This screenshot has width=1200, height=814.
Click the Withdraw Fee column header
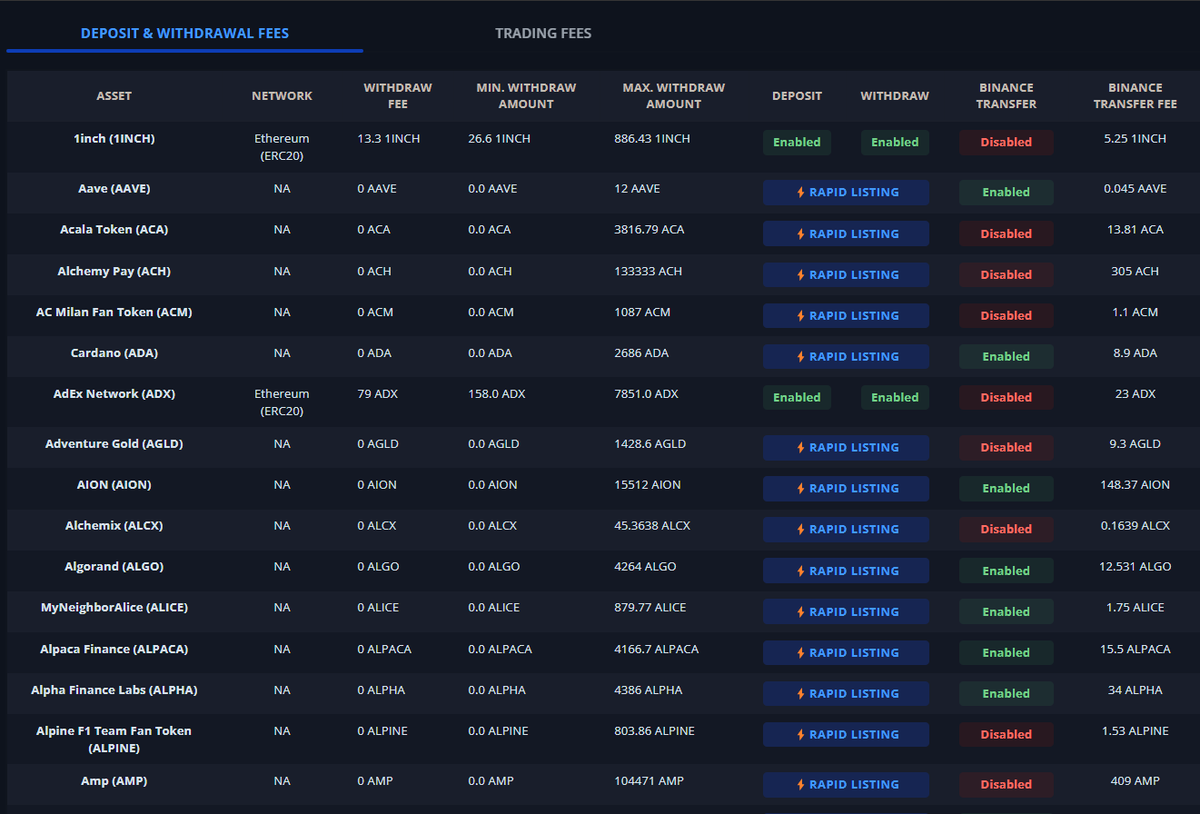[x=398, y=96]
